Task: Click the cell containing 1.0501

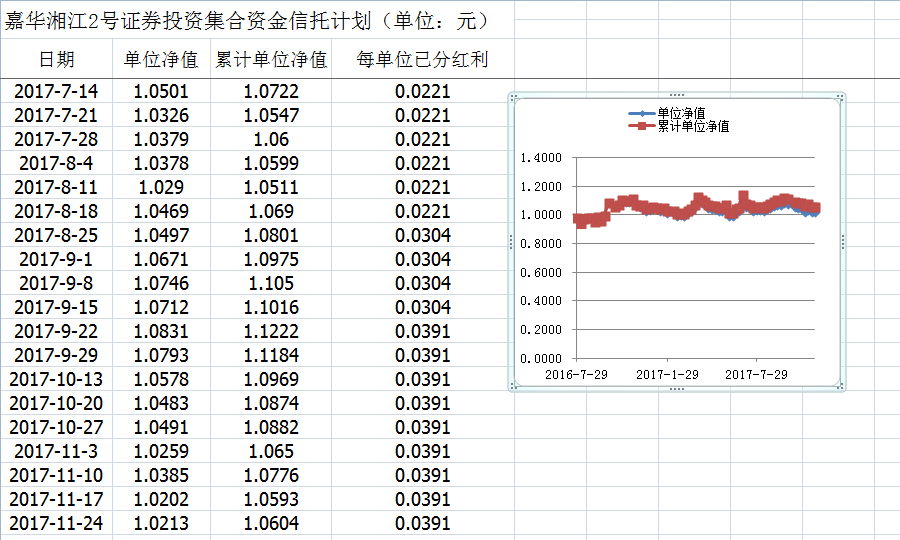Action: [x=160, y=91]
